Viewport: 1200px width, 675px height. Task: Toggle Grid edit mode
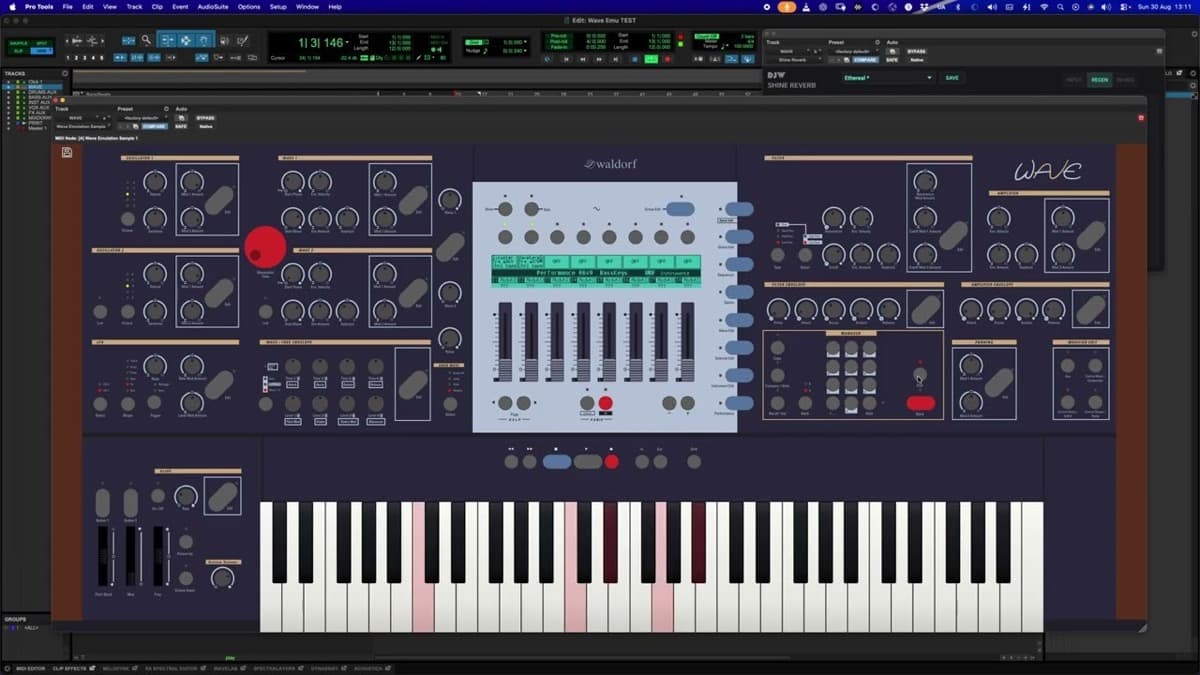tap(42, 50)
